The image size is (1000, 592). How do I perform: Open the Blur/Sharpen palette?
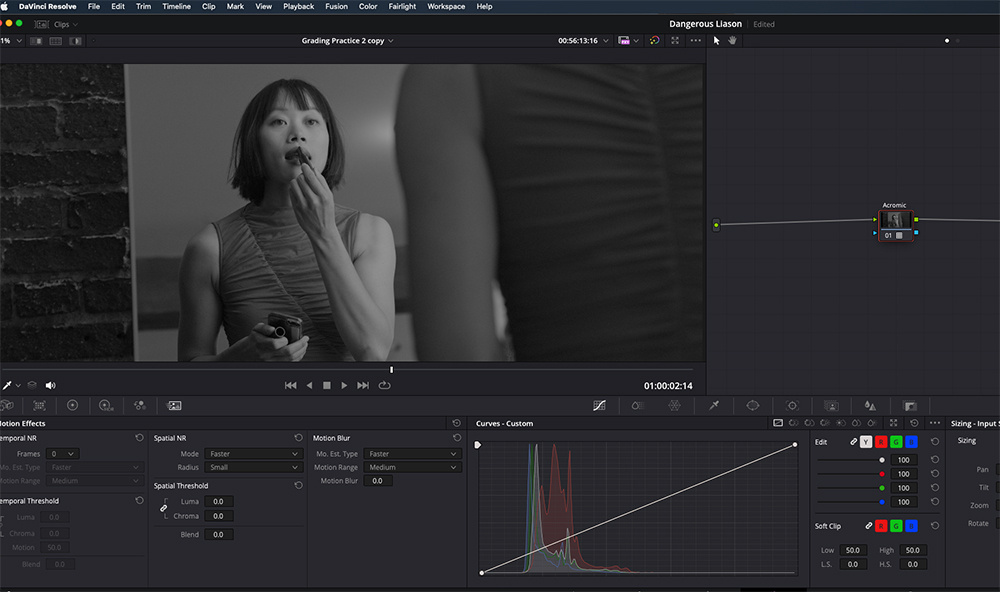pos(870,406)
